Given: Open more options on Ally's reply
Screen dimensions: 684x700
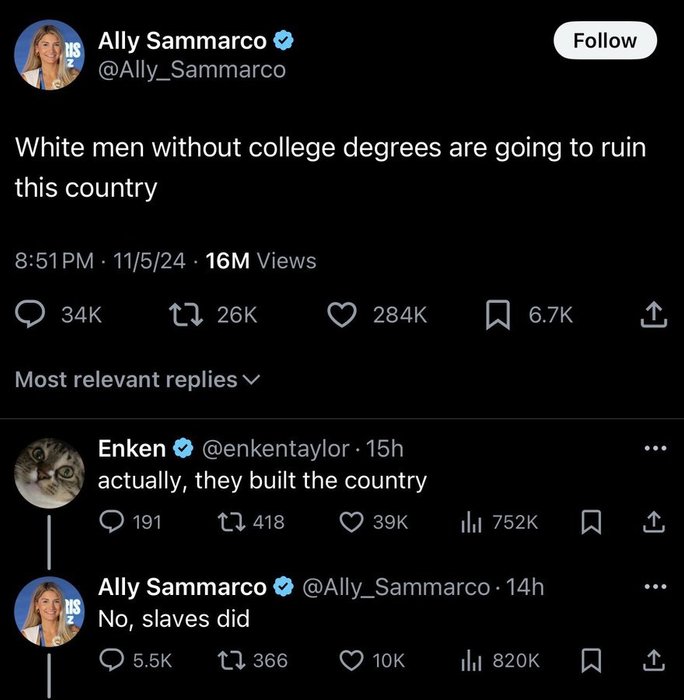Looking at the screenshot, I should [x=654, y=587].
